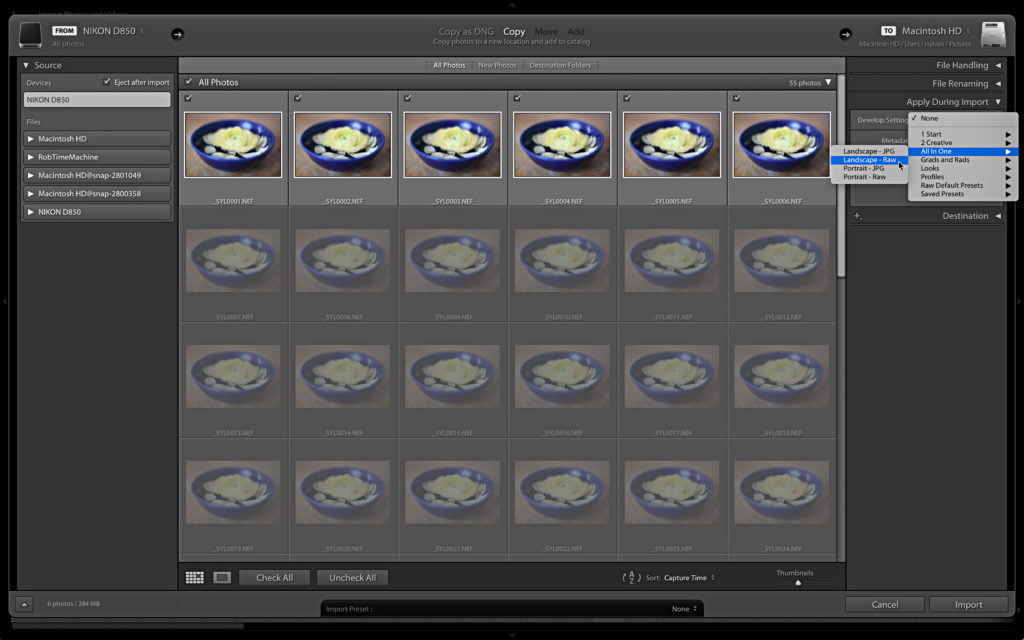Uncheck the photo _SYL0003.NEF checkbox
The width and height of the screenshot is (1024, 640).
[x=408, y=98]
